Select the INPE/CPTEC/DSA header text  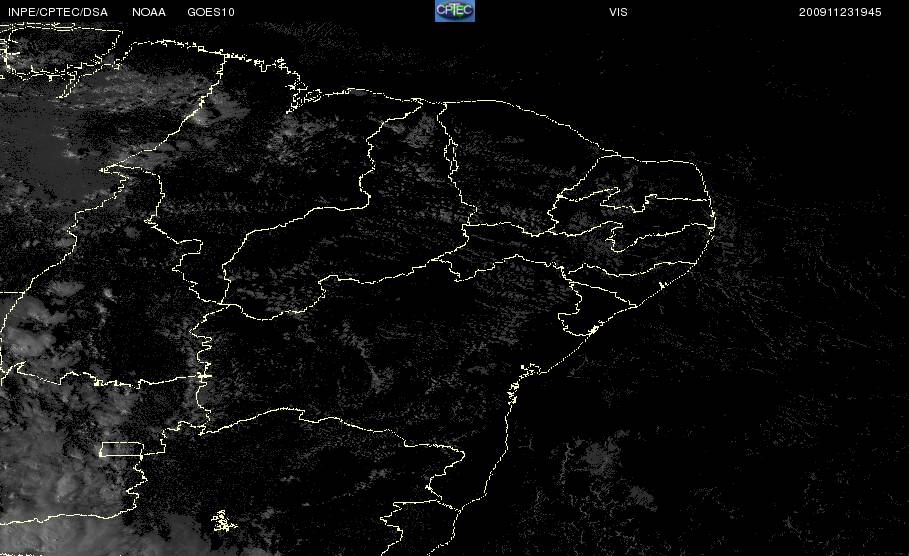pyautogui.click(x=58, y=12)
